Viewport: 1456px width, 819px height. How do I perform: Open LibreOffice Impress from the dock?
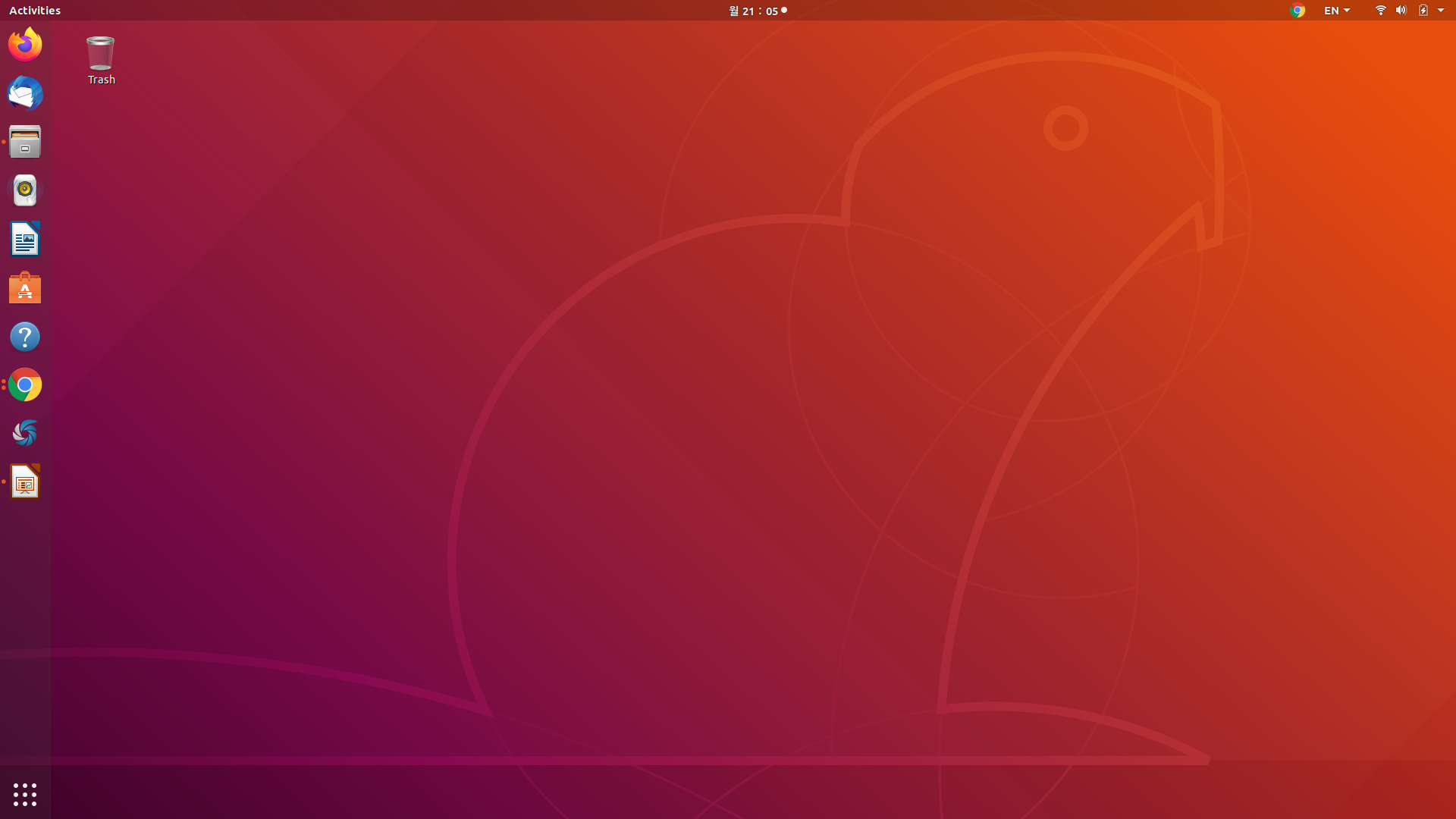click(25, 482)
